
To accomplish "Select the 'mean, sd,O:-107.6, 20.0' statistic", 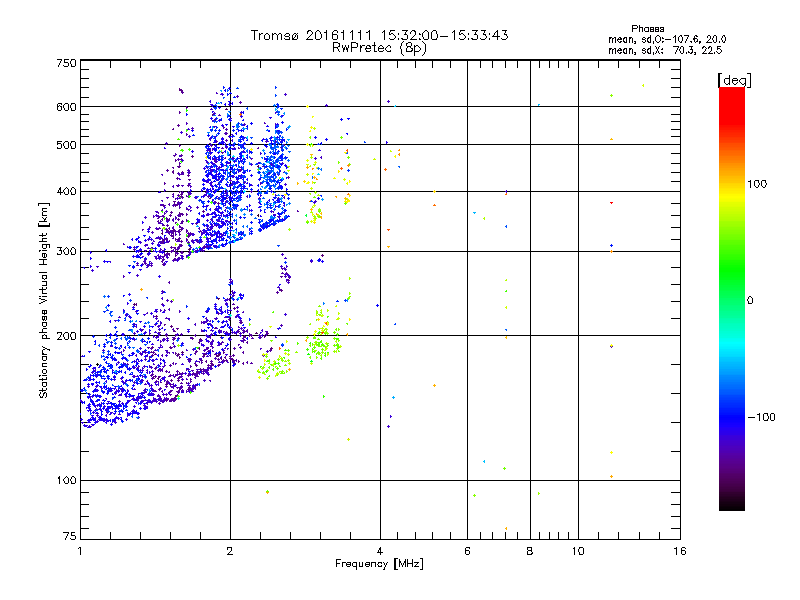I will pyautogui.click(x=667, y=39).
